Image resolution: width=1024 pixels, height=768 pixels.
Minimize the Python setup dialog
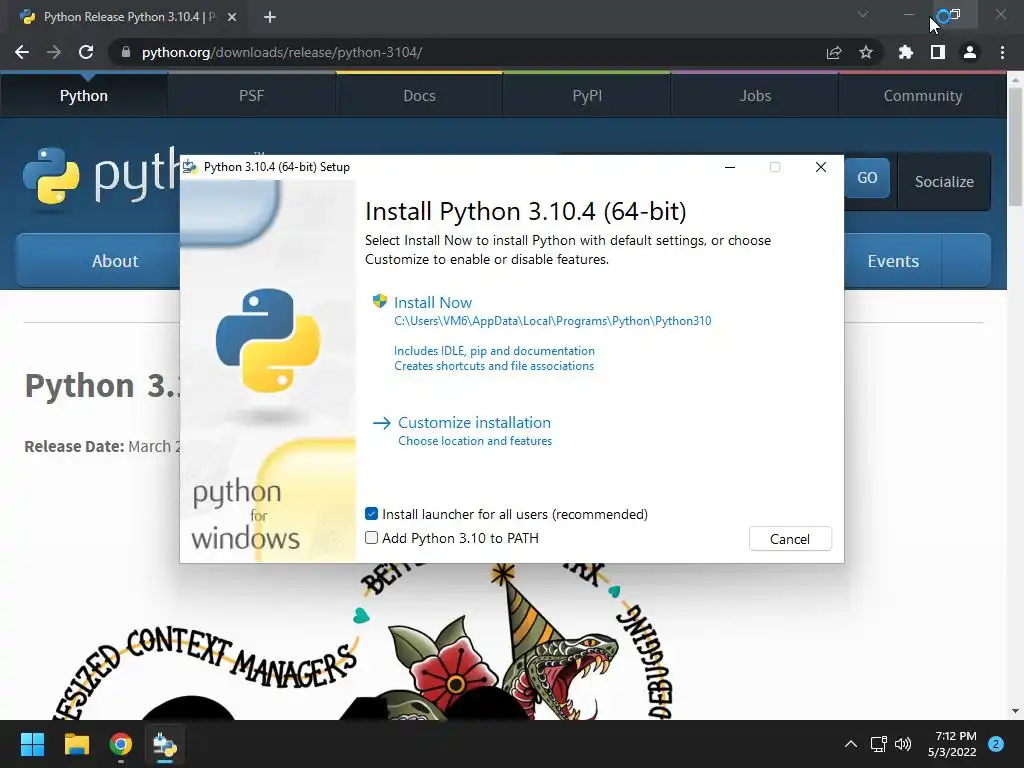click(730, 167)
